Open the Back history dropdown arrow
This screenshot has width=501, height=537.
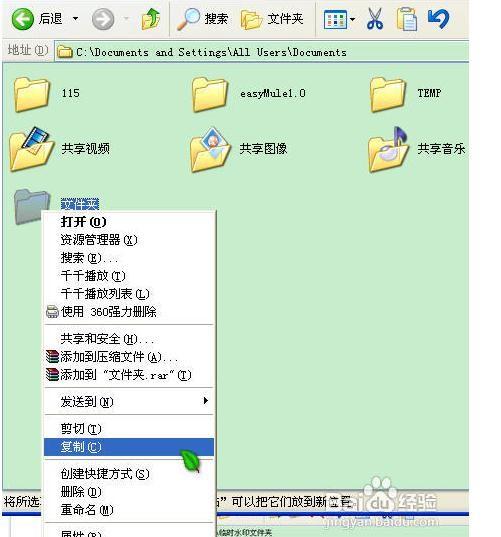[75, 18]
